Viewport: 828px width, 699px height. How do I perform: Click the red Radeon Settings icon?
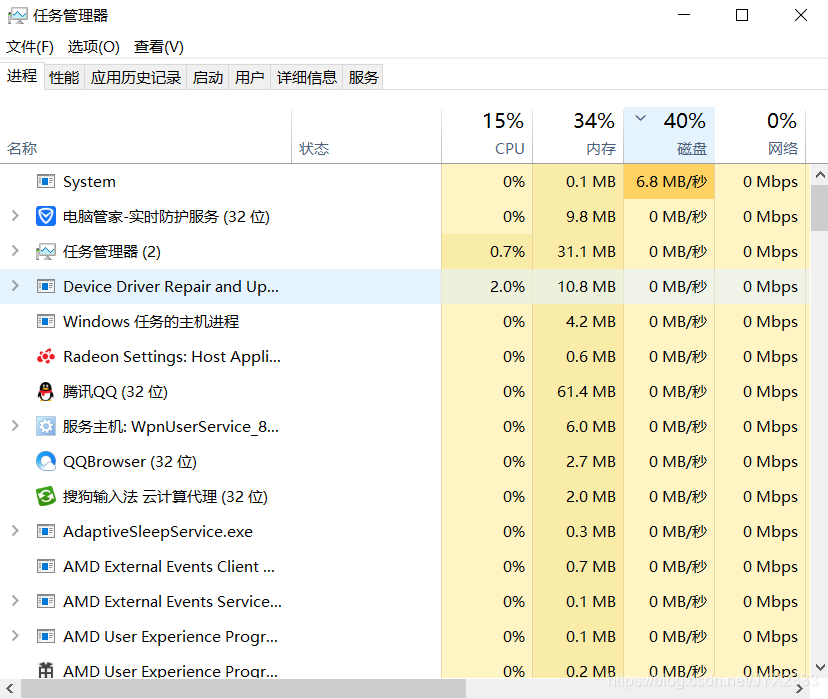coord(46,357)
